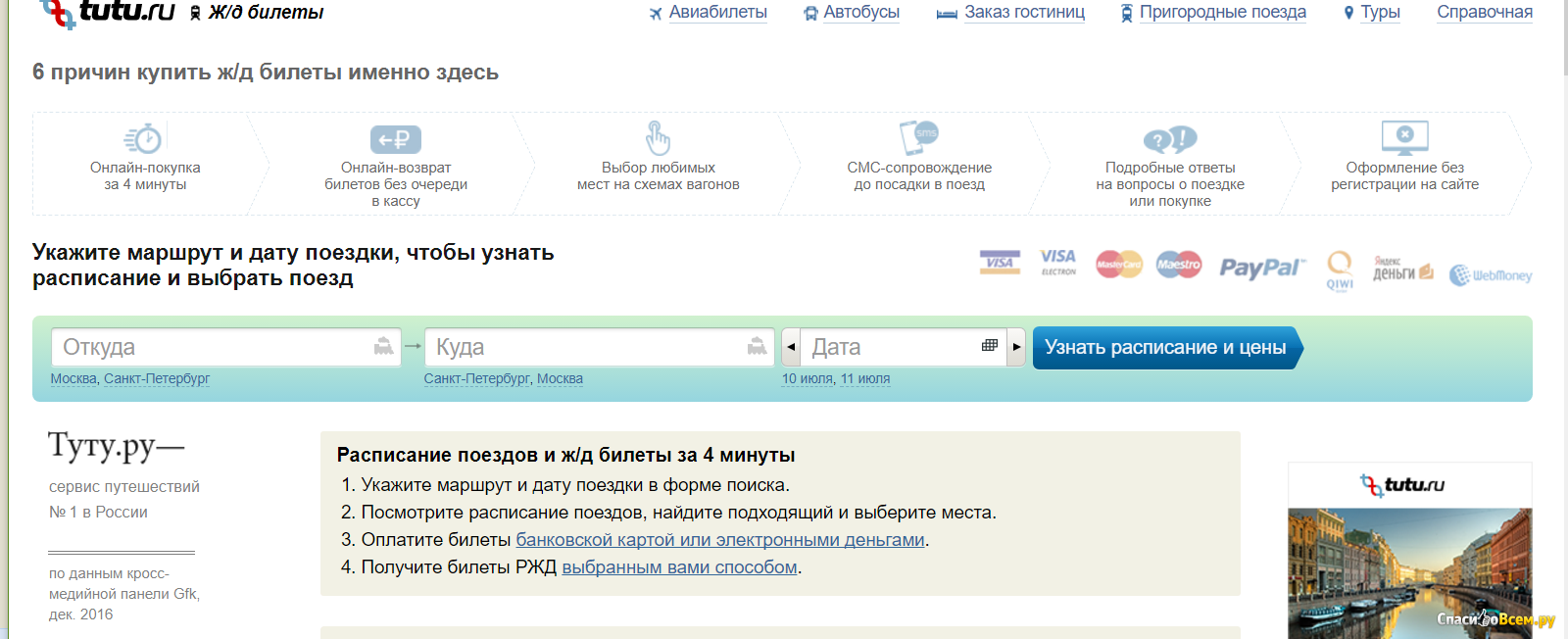Viewport: 1568px width, 639px height.
Task: Click the monitor no-registration icon
Action: click(1404, 137)
